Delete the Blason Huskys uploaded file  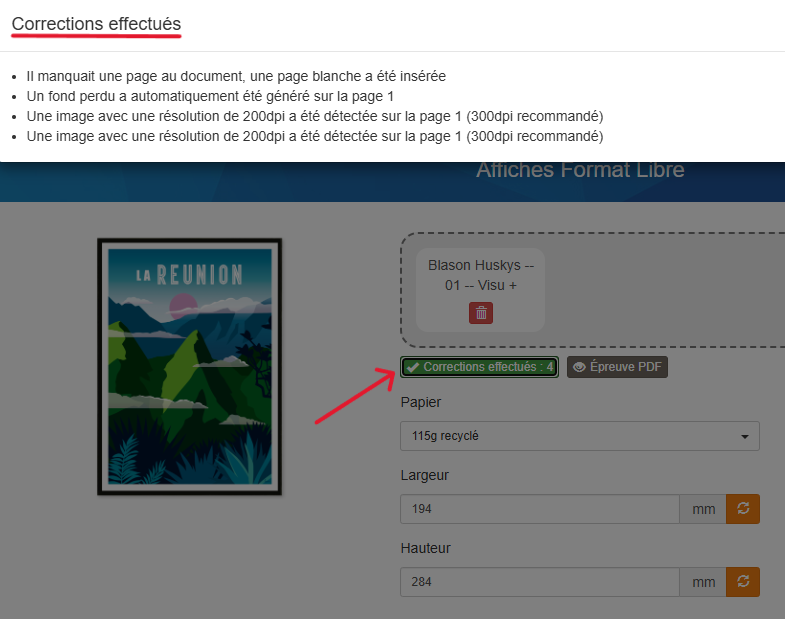point(481,313)
